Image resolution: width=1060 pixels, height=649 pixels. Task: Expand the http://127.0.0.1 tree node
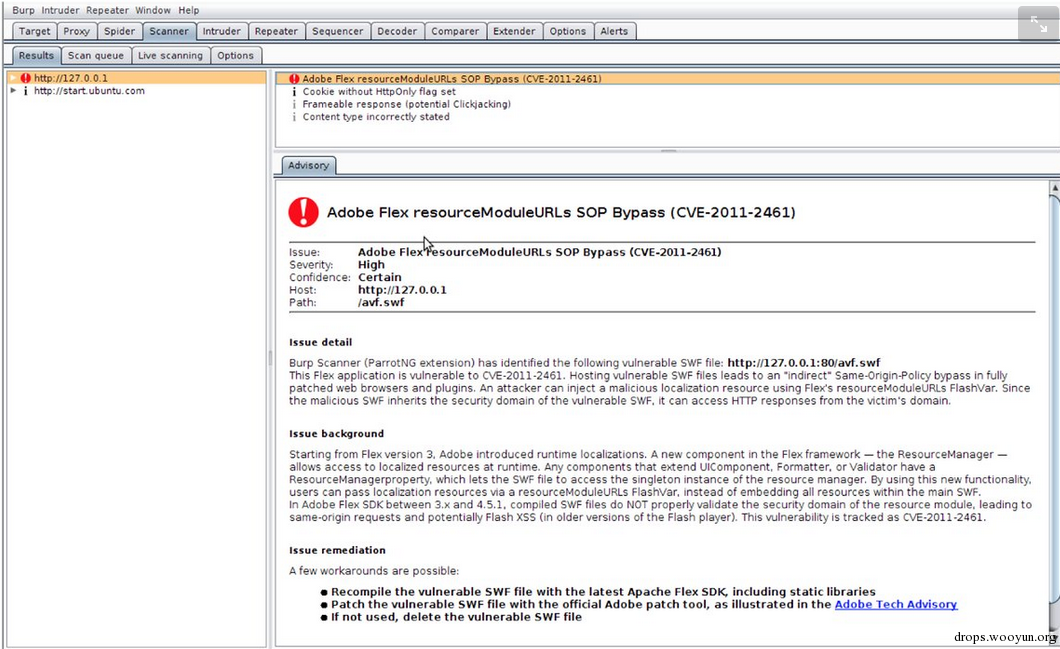(x=13, y=78)
